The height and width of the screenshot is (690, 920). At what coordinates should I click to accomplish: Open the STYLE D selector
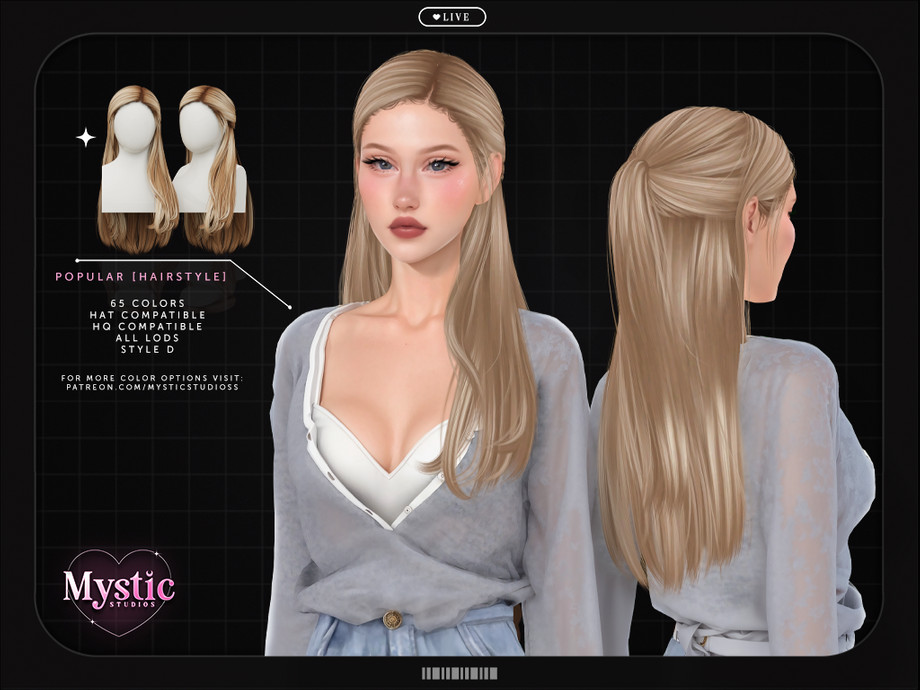[150, 349]
